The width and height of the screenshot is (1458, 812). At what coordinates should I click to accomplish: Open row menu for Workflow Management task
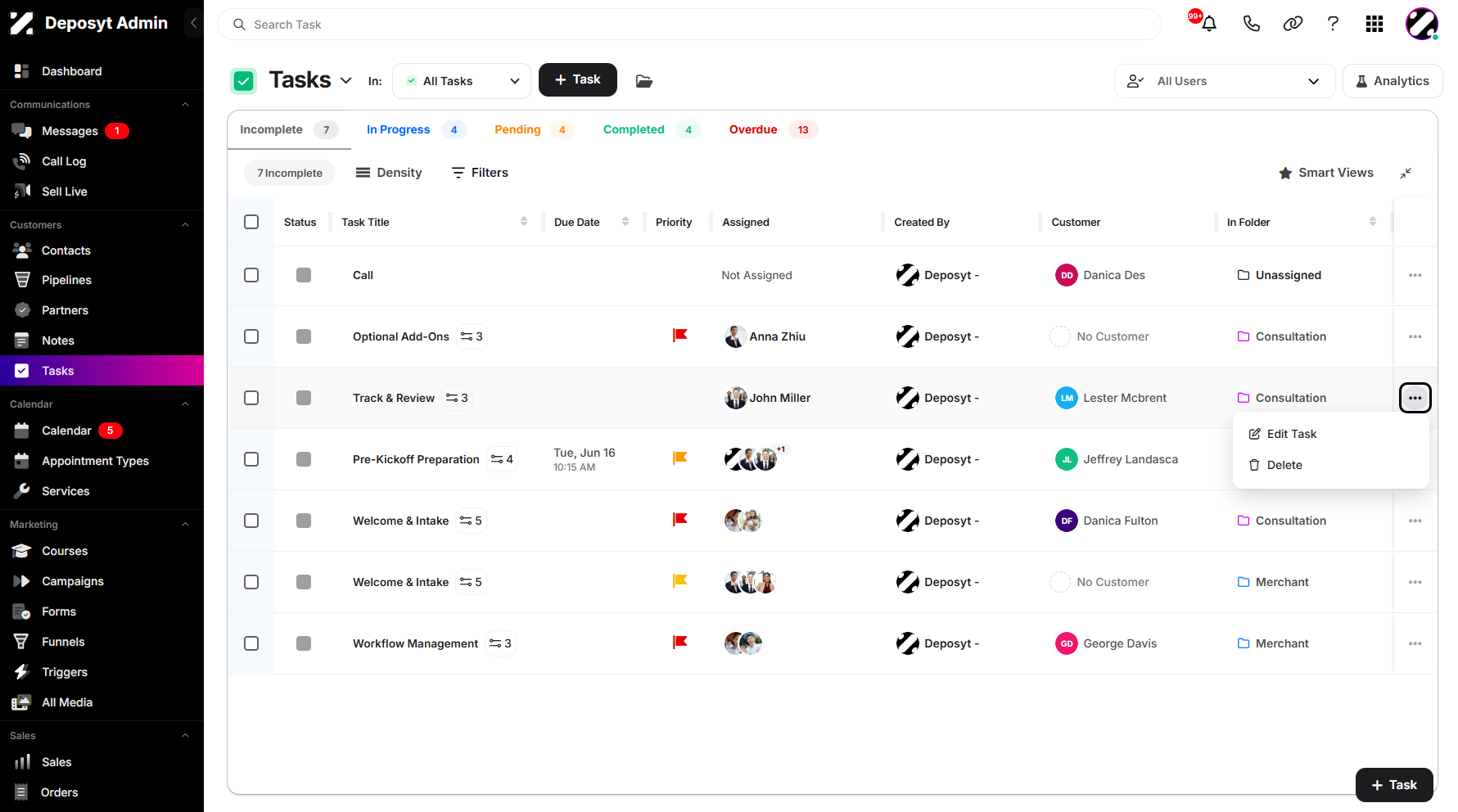(x=1415, y=643)
